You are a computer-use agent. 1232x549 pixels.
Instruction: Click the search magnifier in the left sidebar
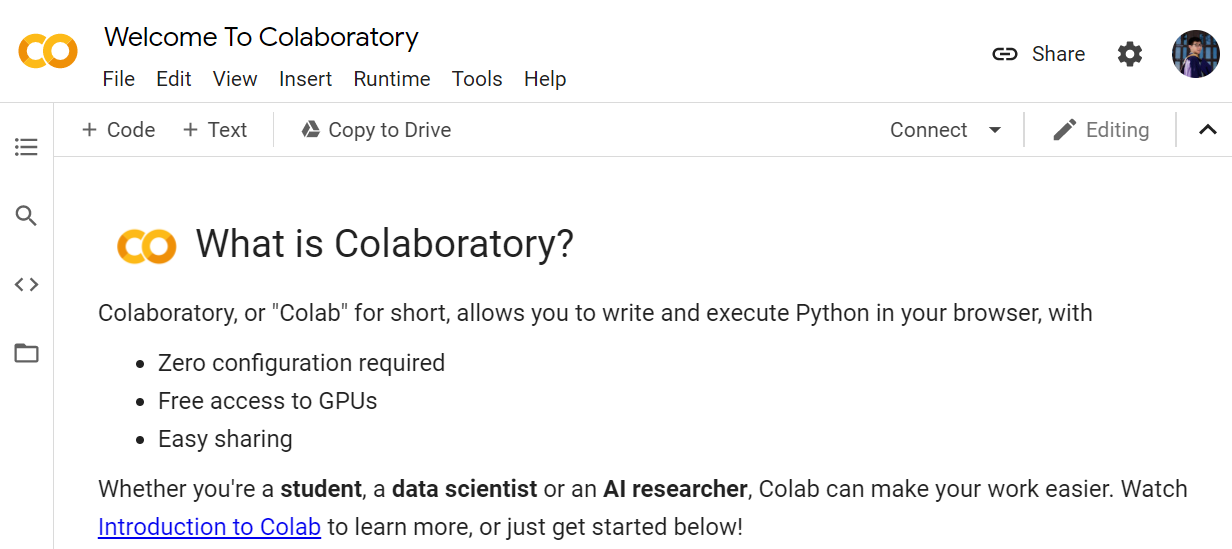tap(26, 216)
